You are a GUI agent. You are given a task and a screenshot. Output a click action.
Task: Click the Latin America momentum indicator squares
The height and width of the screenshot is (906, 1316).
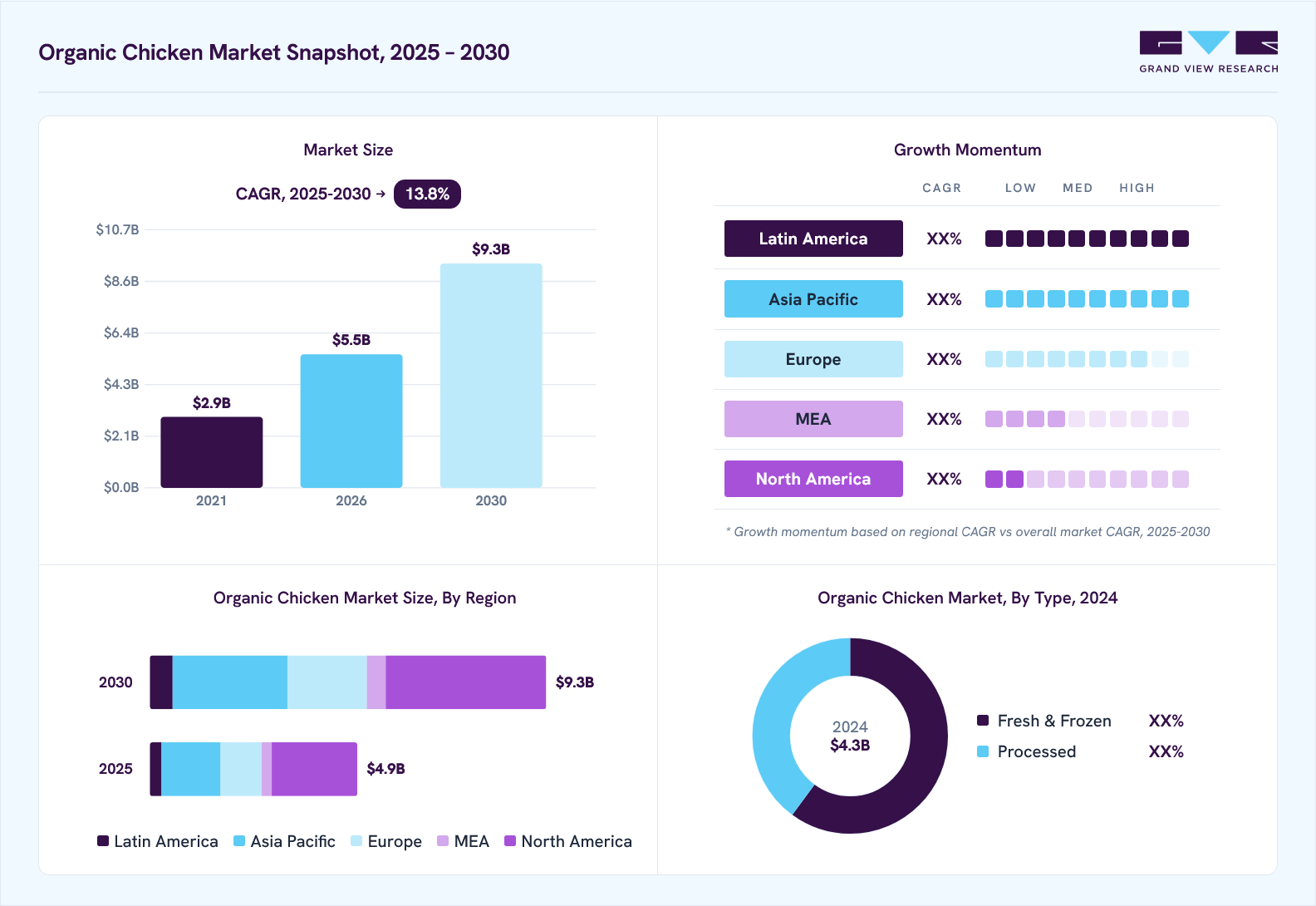point(1087,239)
